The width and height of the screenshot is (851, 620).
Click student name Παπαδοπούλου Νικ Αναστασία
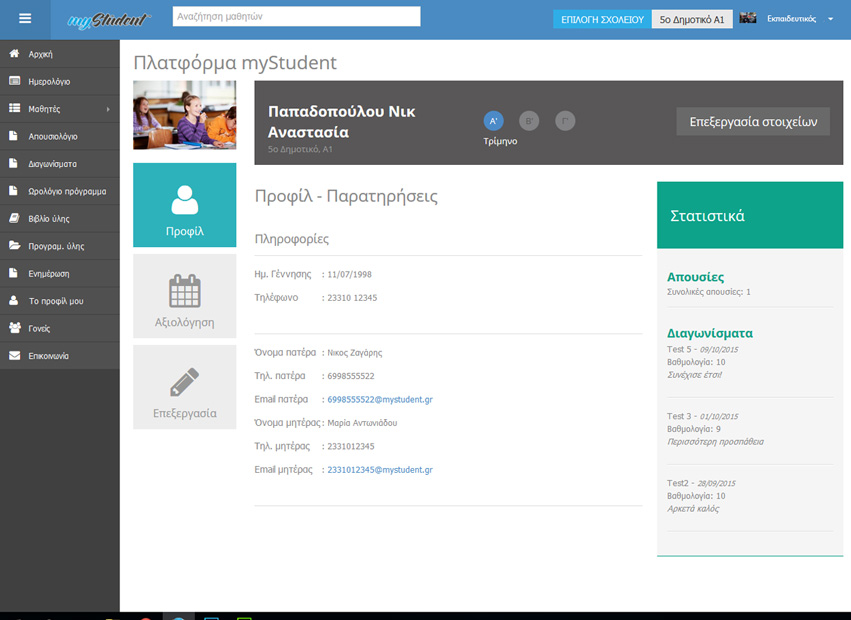[341, 122]
